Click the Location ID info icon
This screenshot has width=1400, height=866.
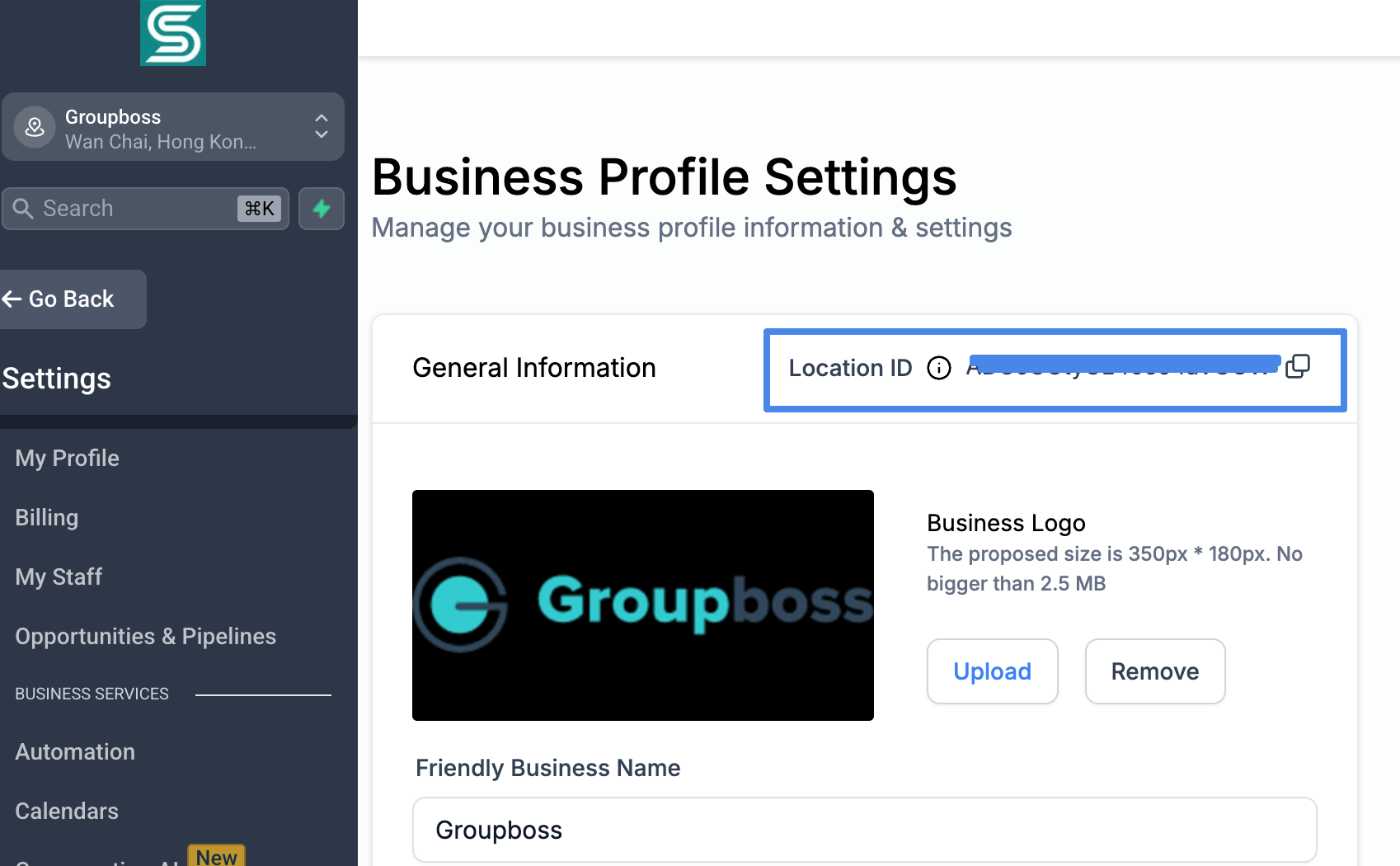point(939,368)
